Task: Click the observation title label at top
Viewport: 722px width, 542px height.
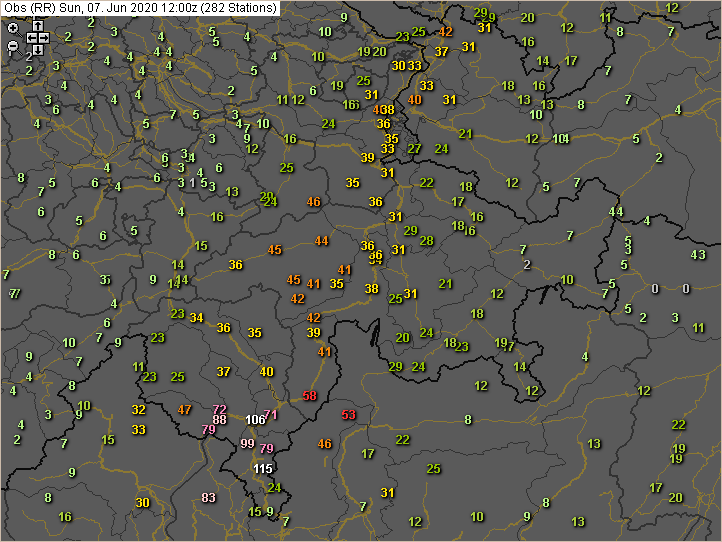Action: (140, 8)
